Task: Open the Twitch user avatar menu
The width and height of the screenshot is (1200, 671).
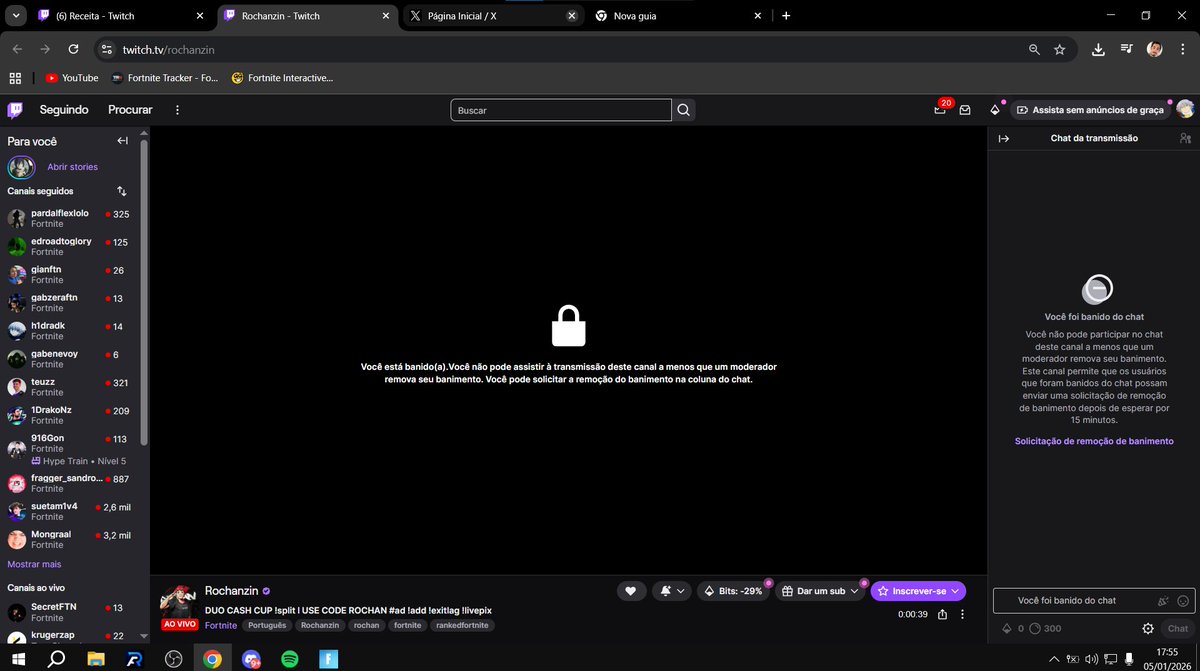Action: coord(1185,110)
